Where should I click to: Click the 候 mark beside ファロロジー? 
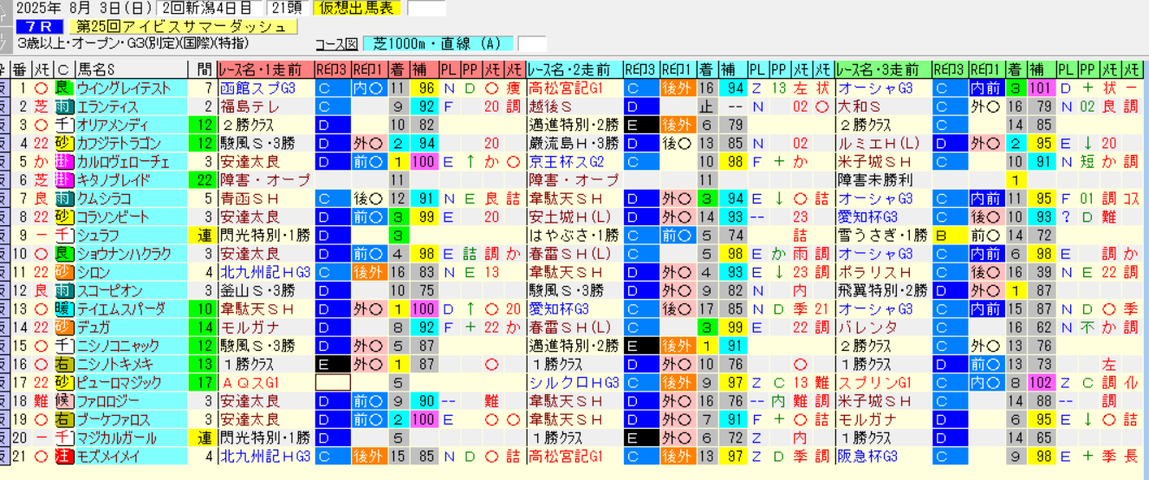point(64,401)
